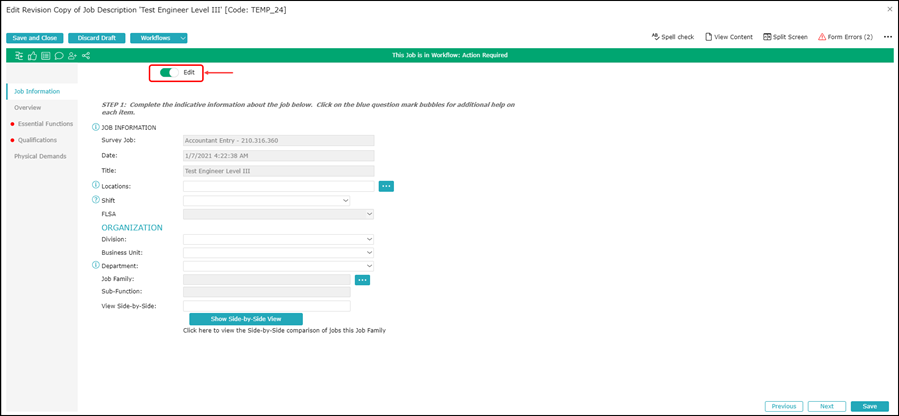Open the Business Unit dropdown
This screenshot has height=416, width=899.
pos(278,253)
